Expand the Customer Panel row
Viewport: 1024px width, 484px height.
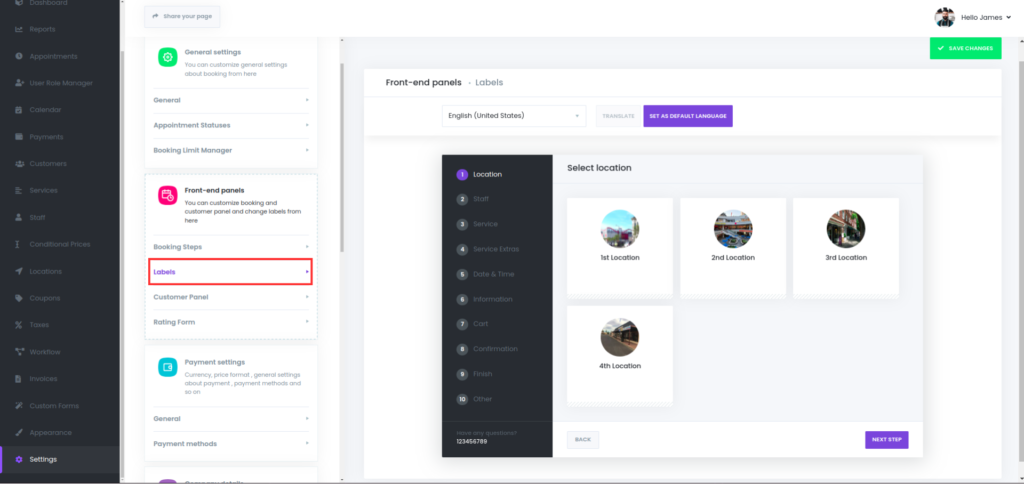[x=230, y=297]
